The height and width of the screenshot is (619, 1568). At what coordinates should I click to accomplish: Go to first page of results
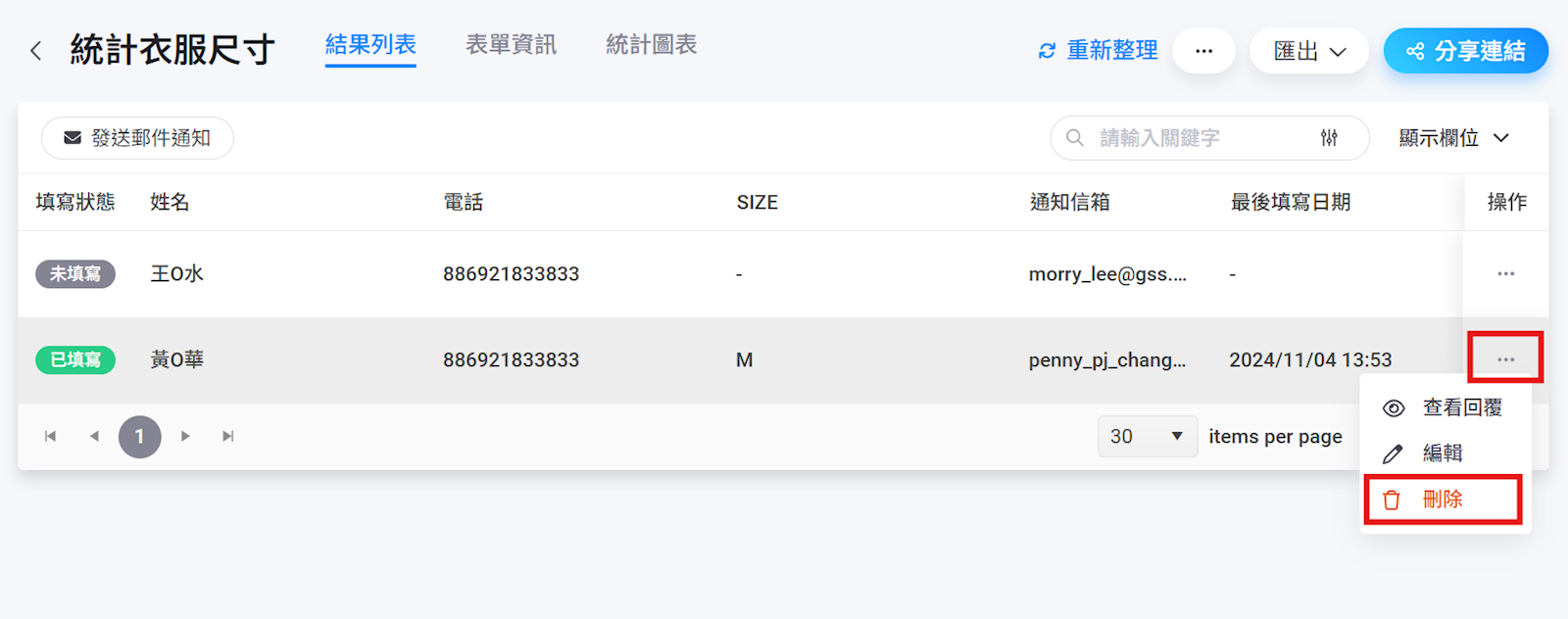tap(50, 437)
